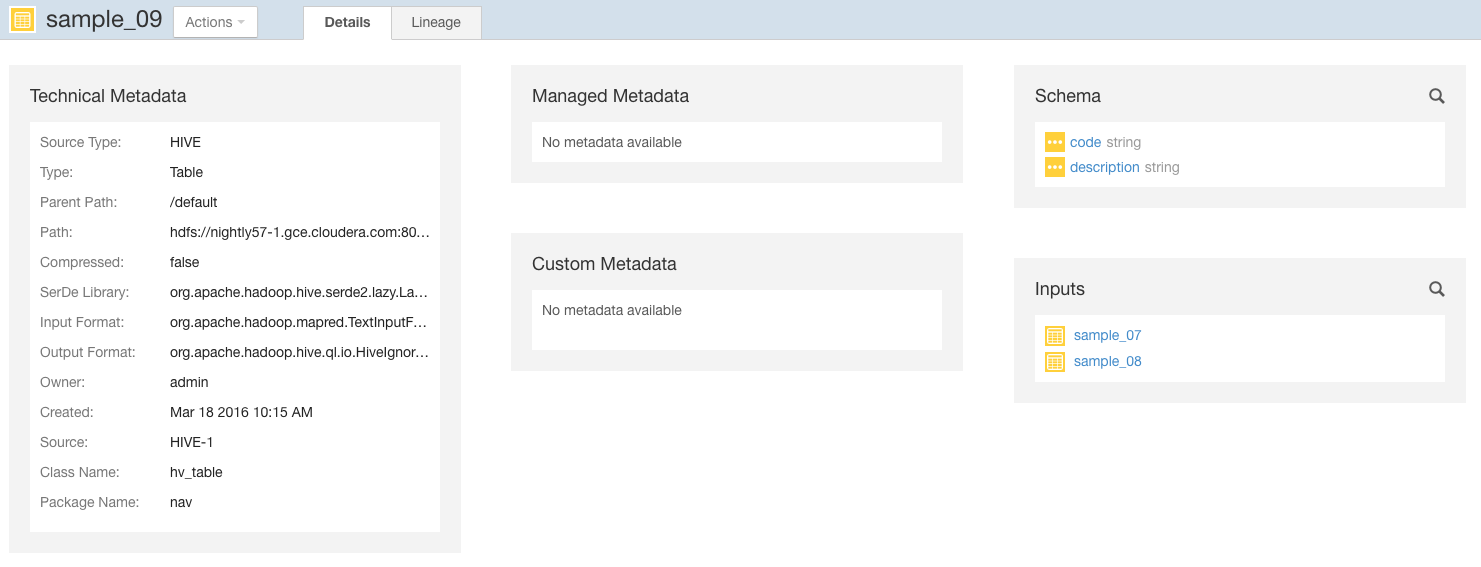
Task: Click the truncated Output Format value
Action: coord(299,352)
